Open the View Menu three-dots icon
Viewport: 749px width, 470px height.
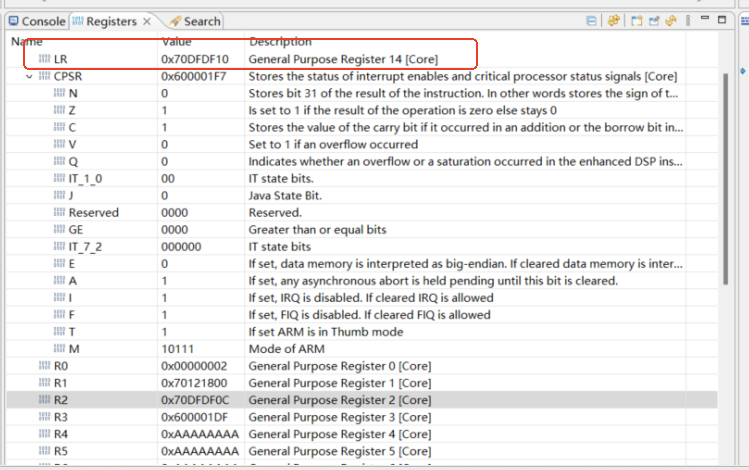[688, 21]
